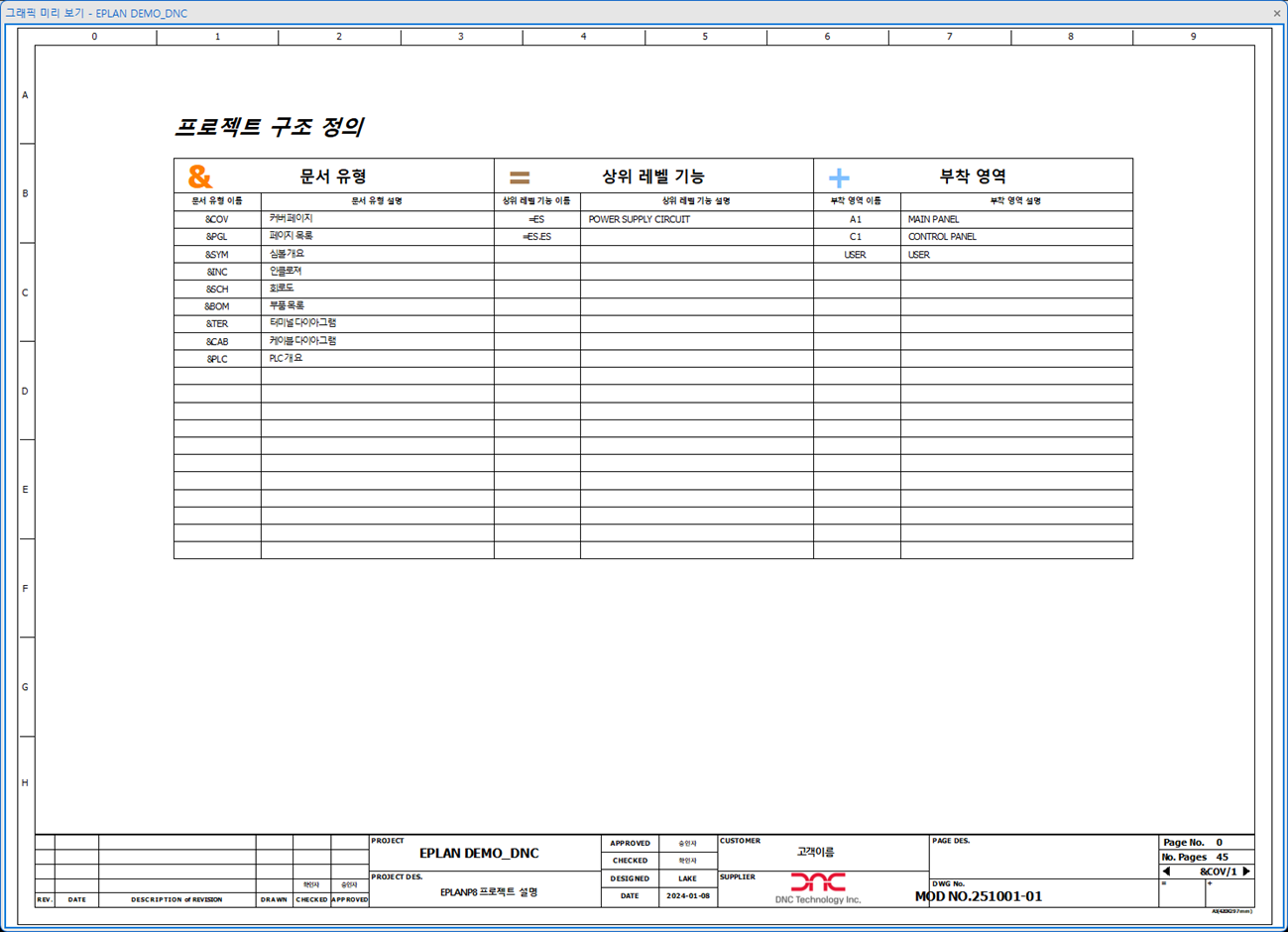Click the 상위 레벨 기능 설명 column header

(696, 200)
